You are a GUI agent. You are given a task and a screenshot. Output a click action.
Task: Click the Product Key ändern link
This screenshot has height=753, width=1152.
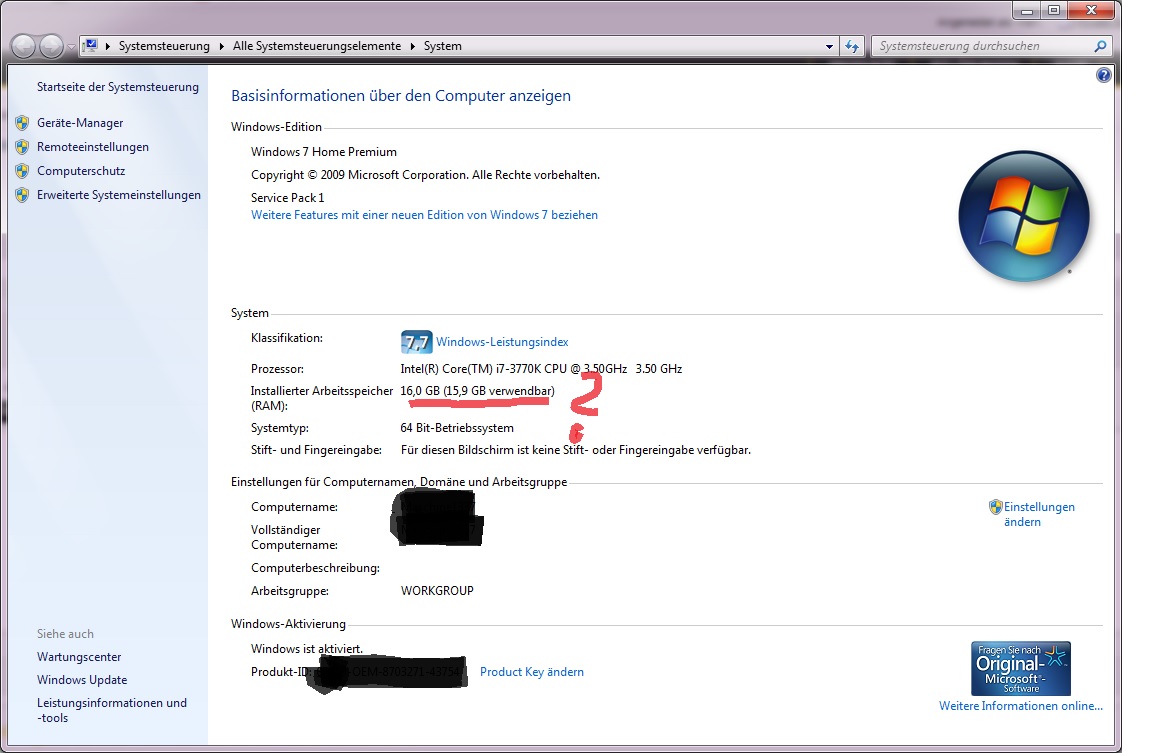[x=531, y=672]
